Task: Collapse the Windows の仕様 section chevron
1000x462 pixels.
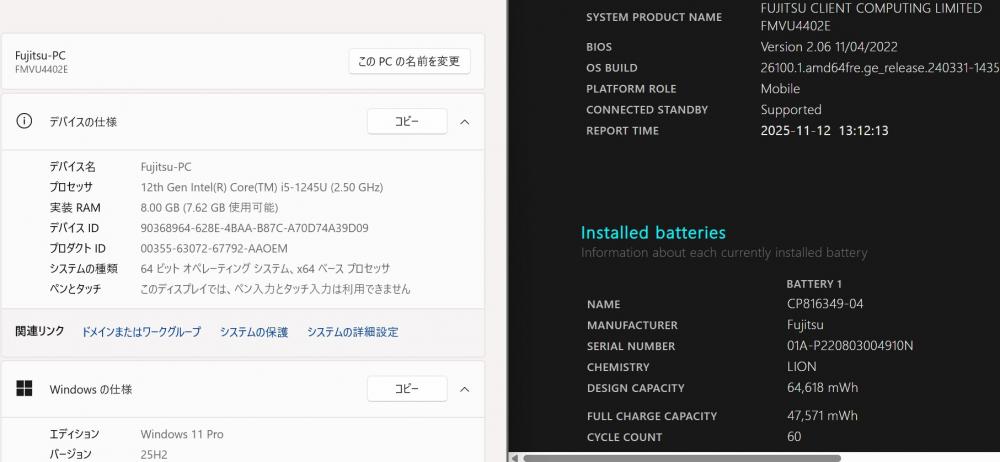Action: [465, 389]
